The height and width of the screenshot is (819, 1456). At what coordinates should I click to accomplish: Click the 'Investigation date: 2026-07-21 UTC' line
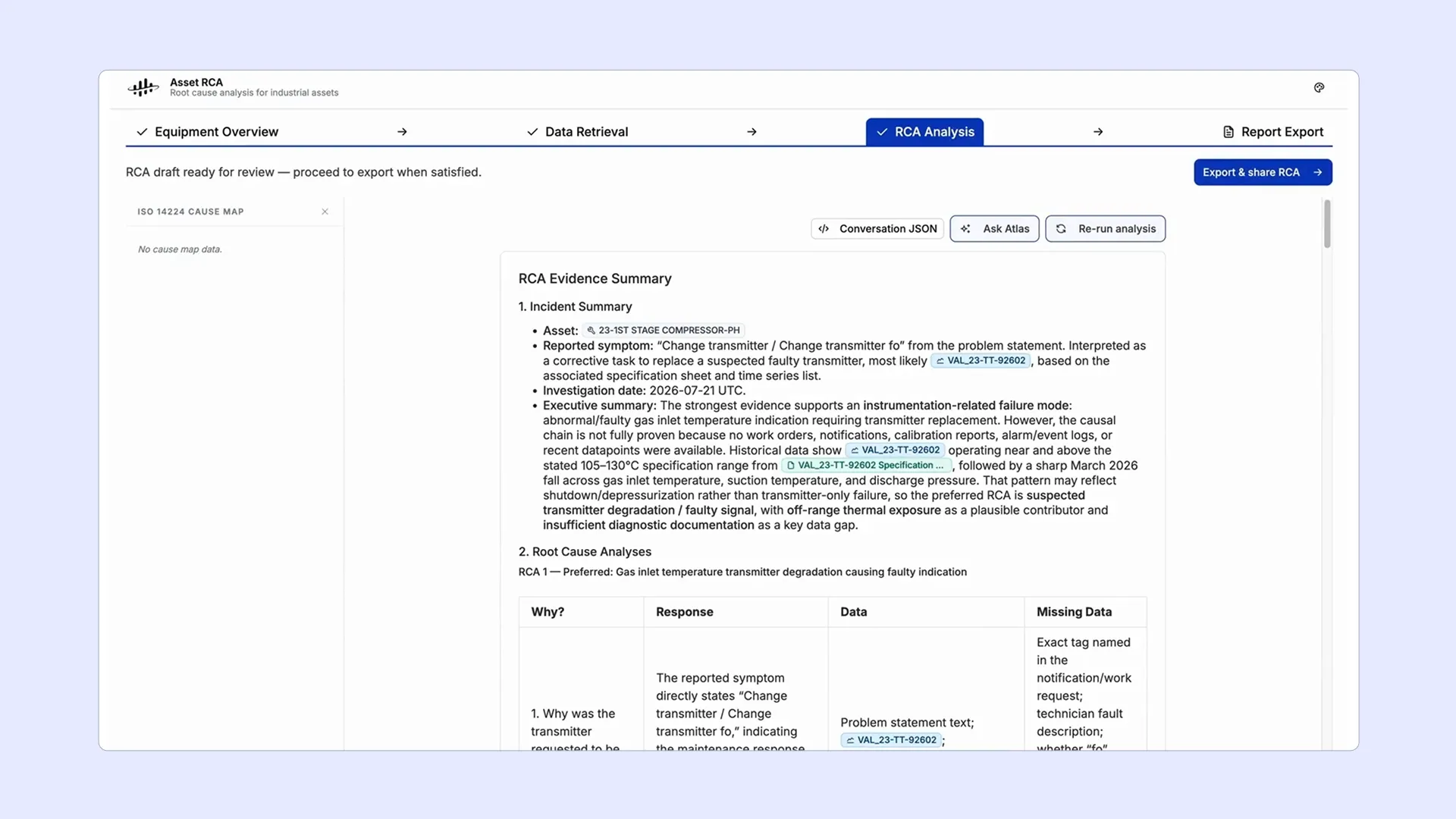[x=644, y=391]
